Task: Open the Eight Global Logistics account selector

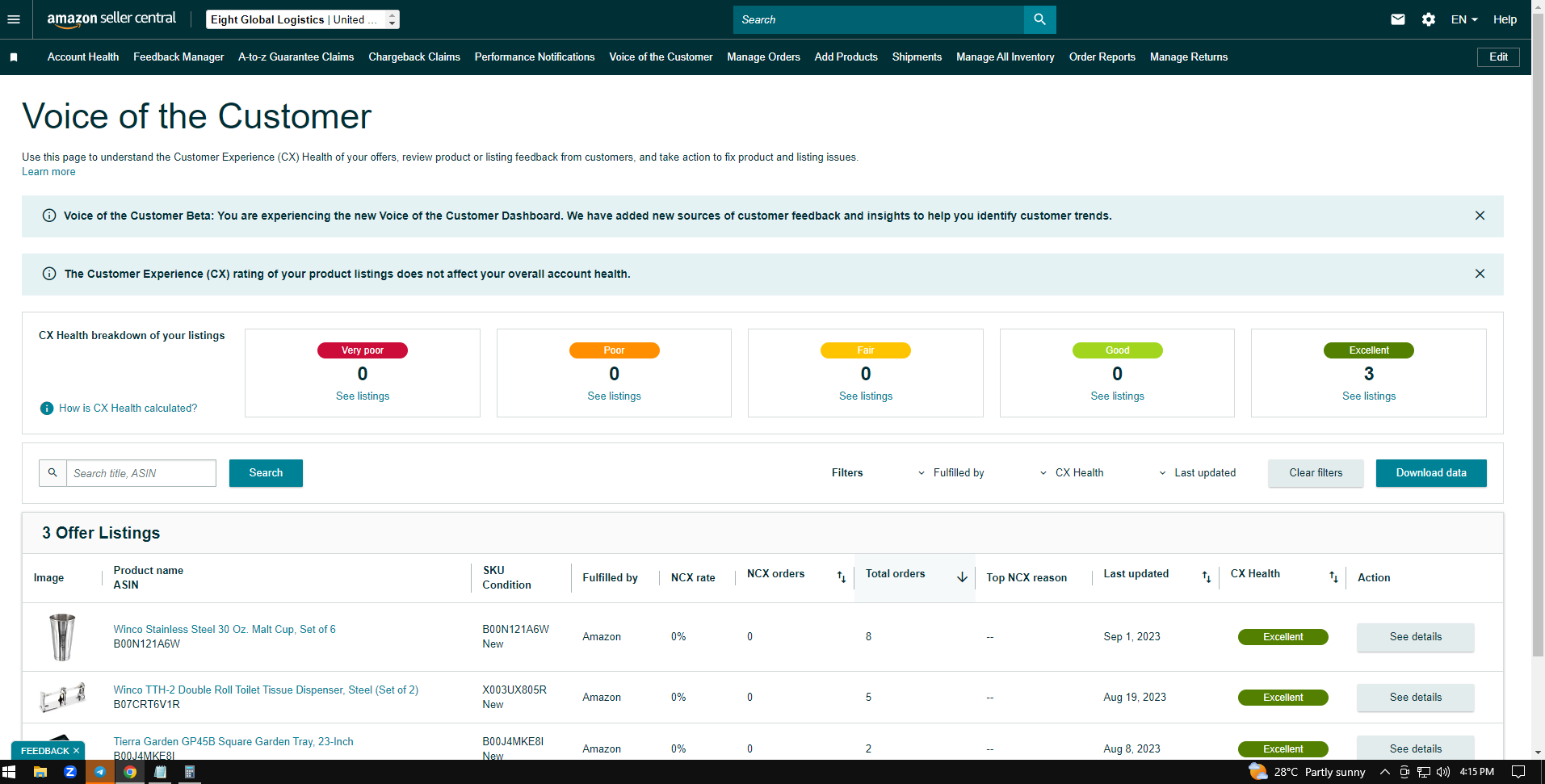Action: coord(303,19)
